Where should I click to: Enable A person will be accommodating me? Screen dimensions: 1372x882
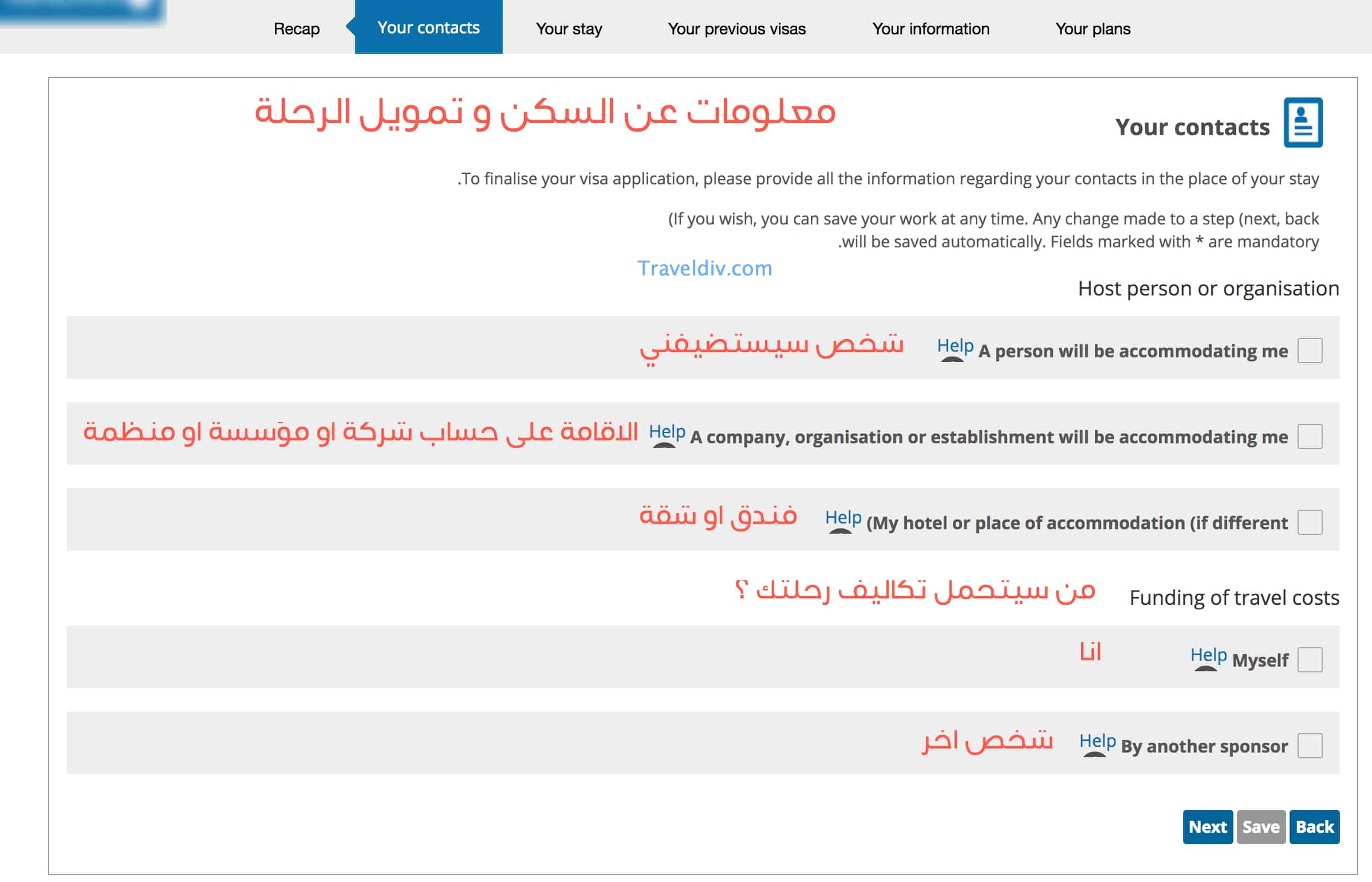tap(1311, 350)
